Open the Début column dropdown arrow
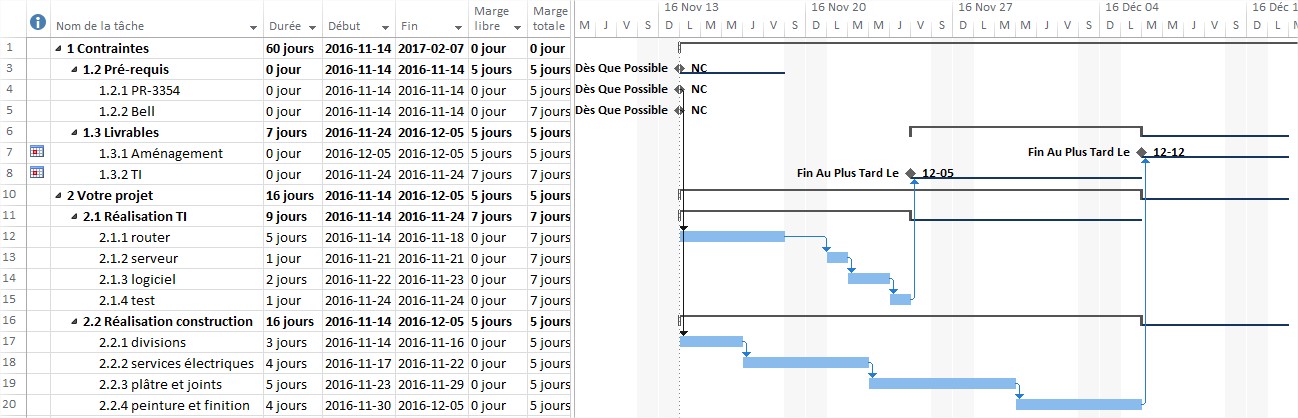The height and width of the screenshot is (418, 1298). (x=385, y=27)
